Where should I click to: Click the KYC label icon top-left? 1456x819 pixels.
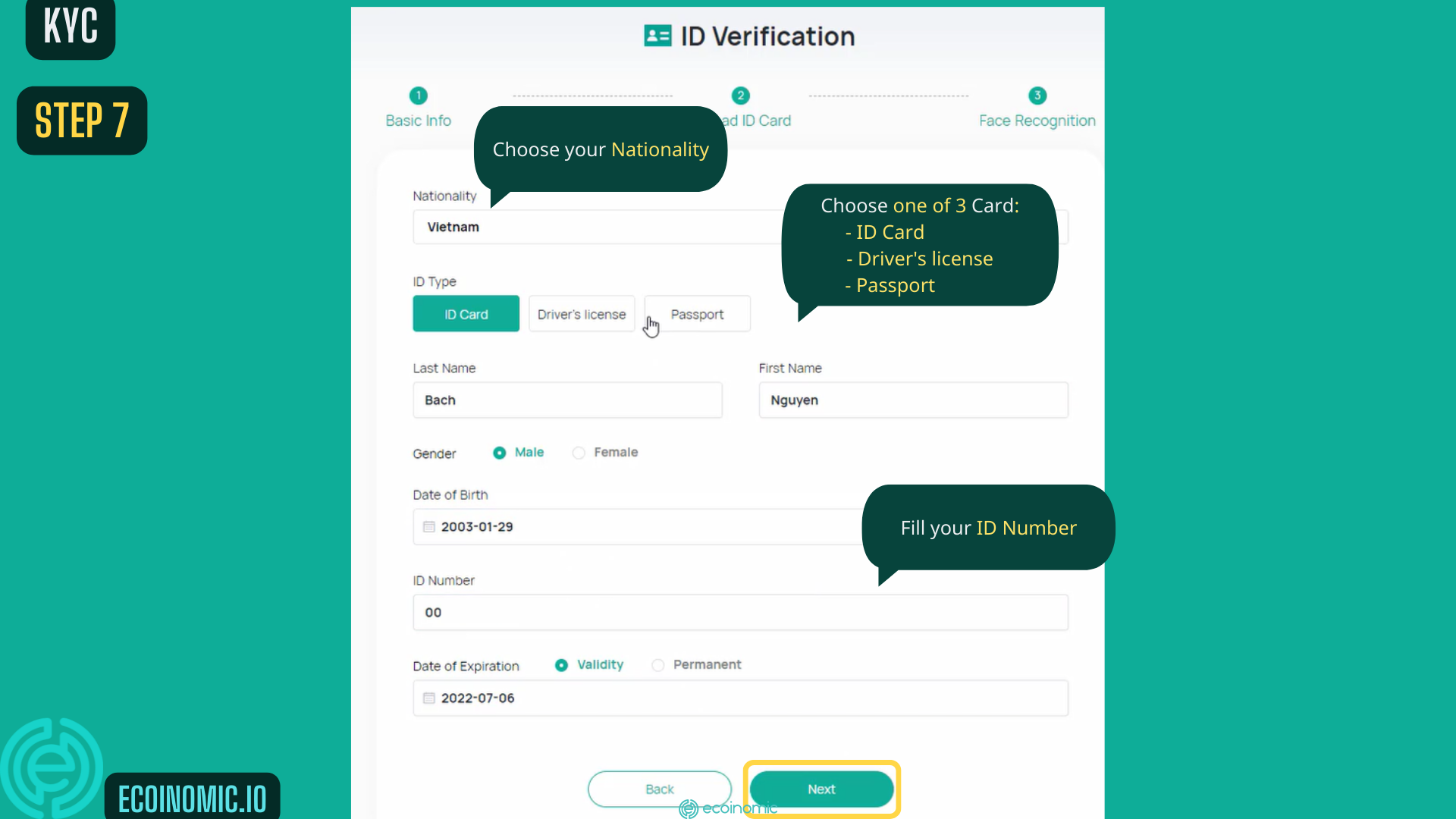point(69,29)
